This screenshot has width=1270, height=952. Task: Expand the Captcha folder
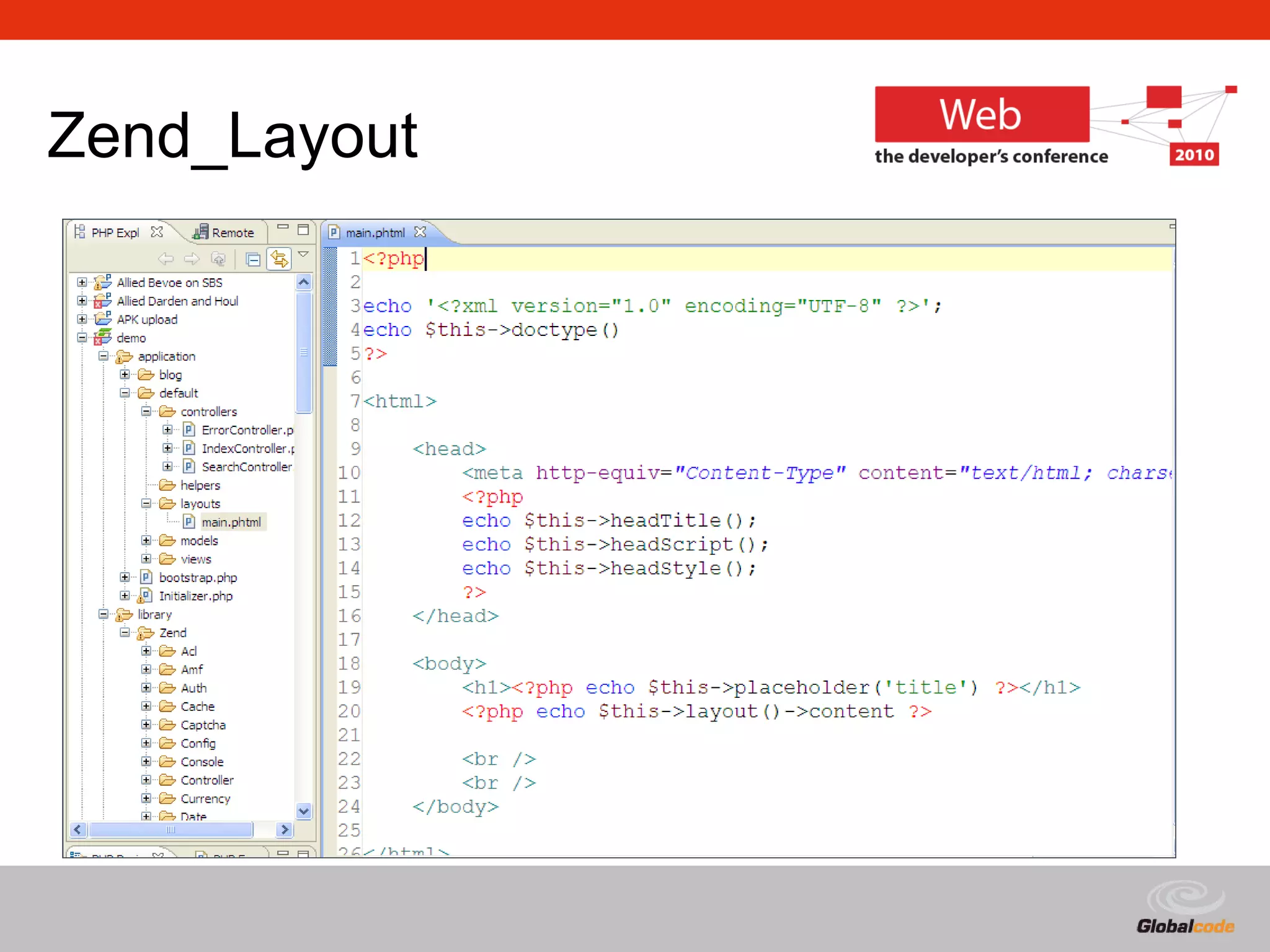tap(146, 725)
